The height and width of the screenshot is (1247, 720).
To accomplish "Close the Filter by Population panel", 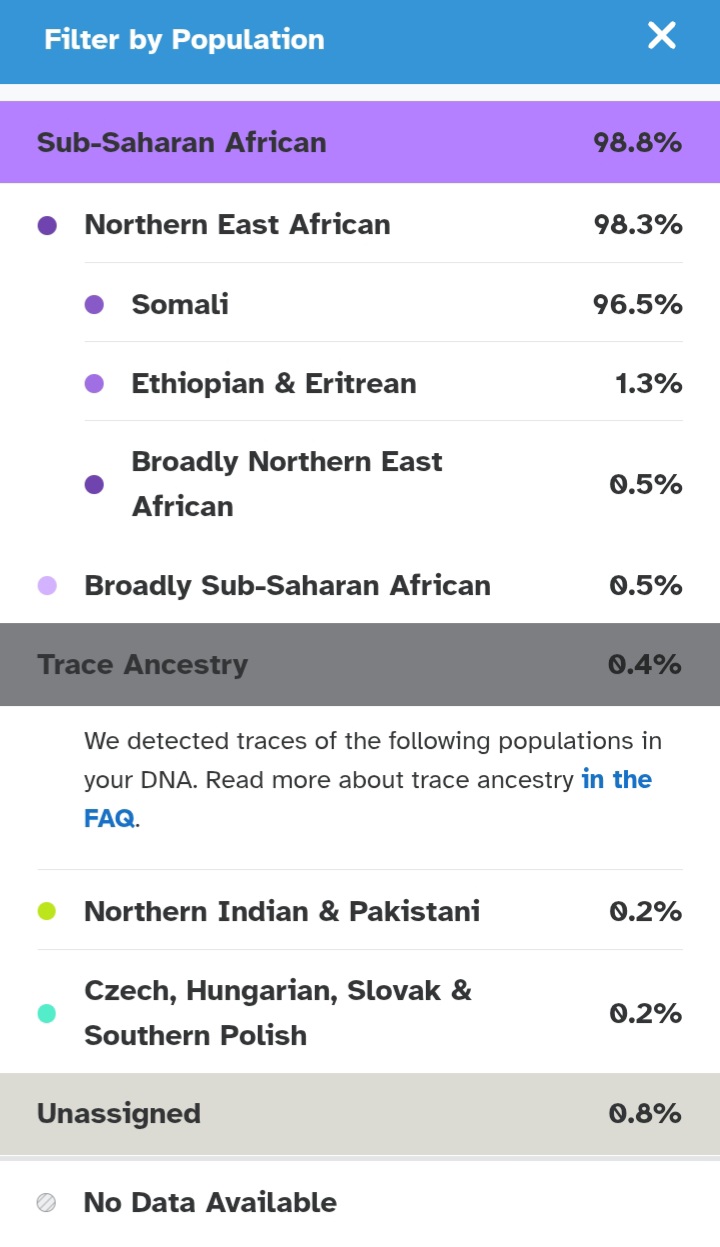I will click(662, 37).
